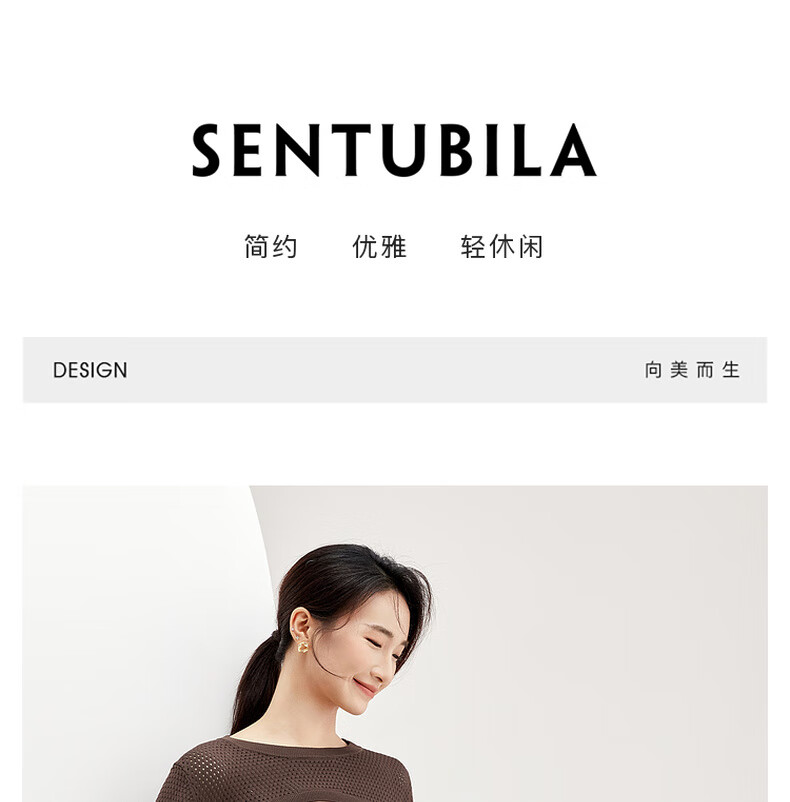The image size is (790, 802).
Task: Click the letter S in SENTUBILA
Action: pyautogui.click(x=206, y=150)
